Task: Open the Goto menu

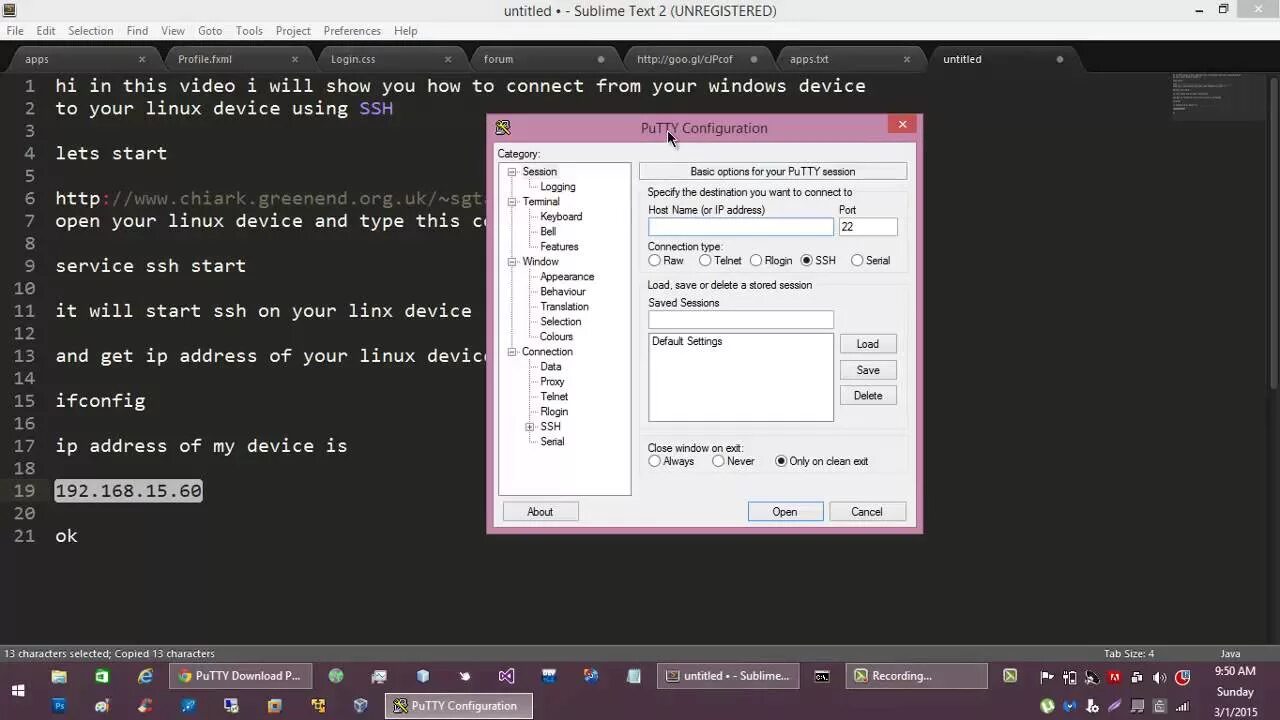Action: (210, 31)
